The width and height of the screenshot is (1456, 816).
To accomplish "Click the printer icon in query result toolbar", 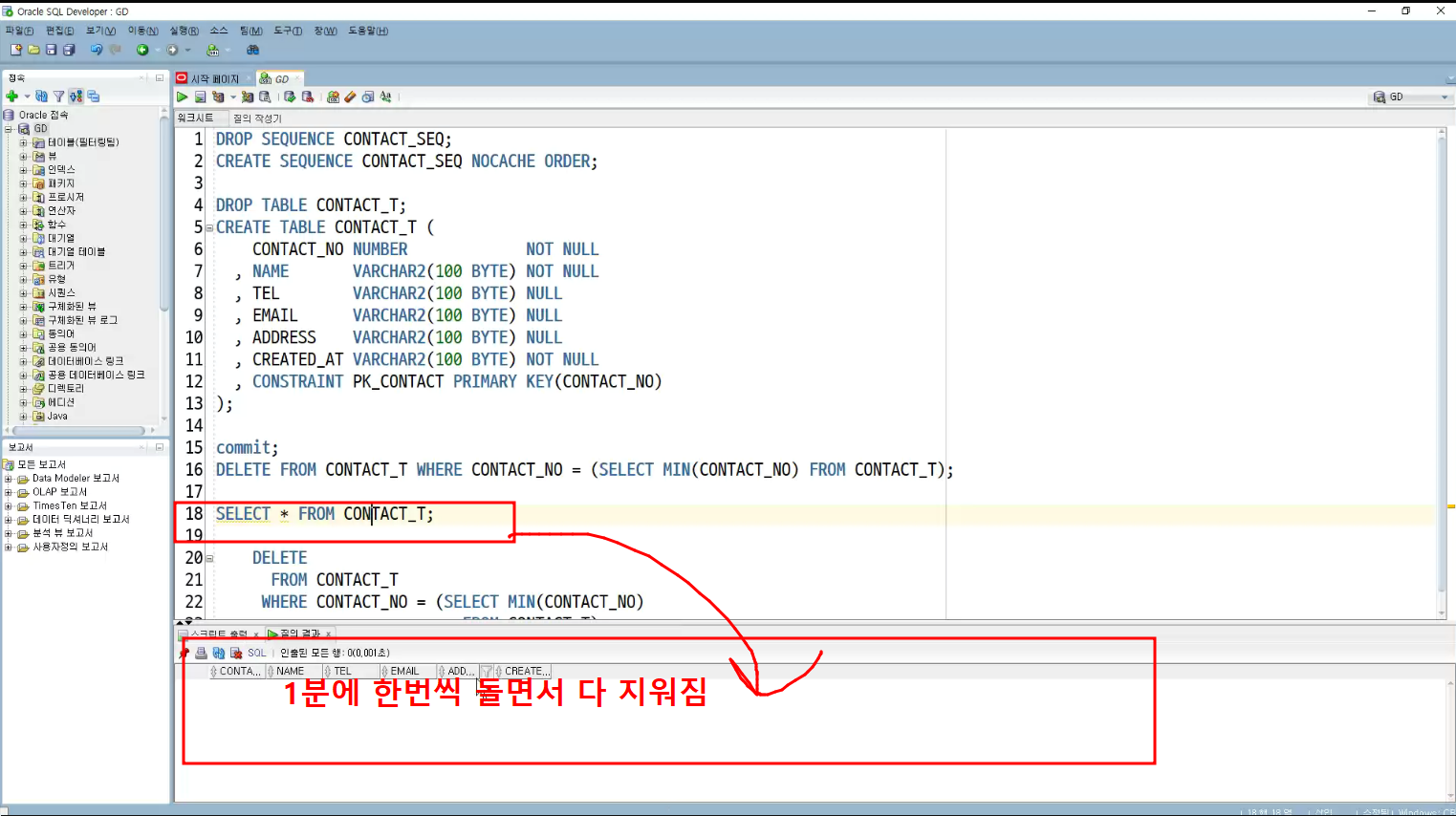I will [x=201, y=654].
